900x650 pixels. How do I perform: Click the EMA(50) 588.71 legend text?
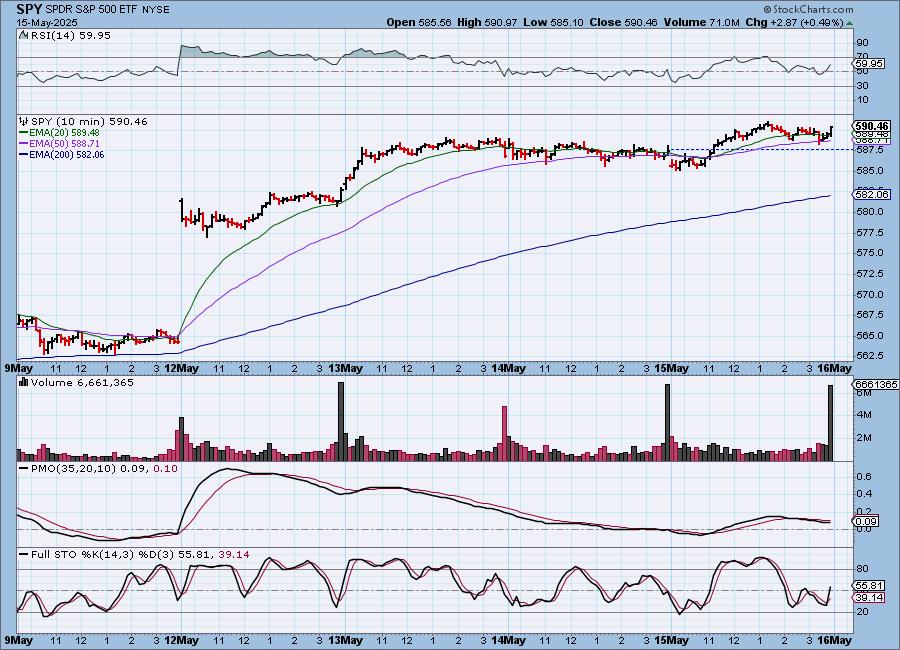click(64, 144)
